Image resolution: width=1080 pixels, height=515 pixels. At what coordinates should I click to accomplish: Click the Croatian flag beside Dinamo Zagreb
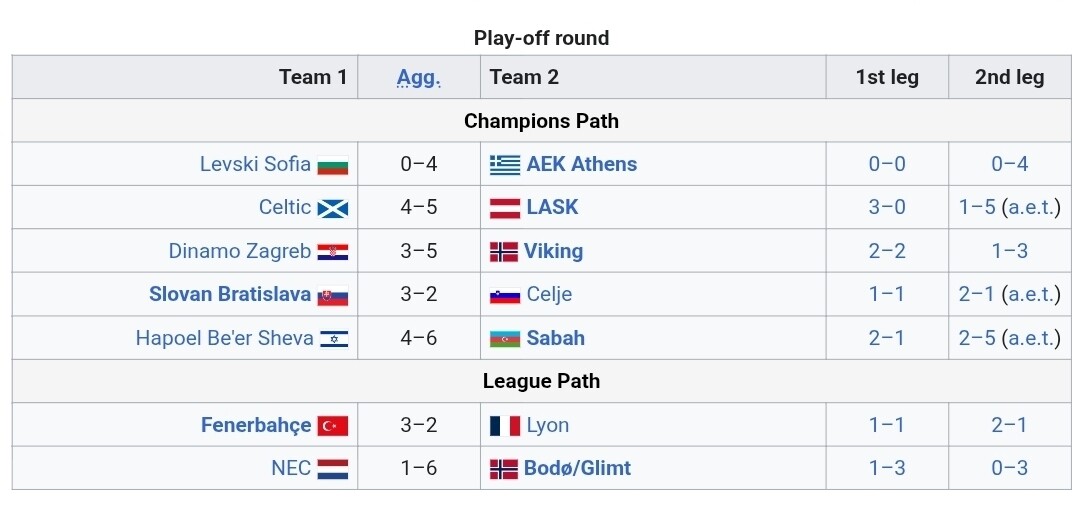pyautogui.click(x=333, y=251)
